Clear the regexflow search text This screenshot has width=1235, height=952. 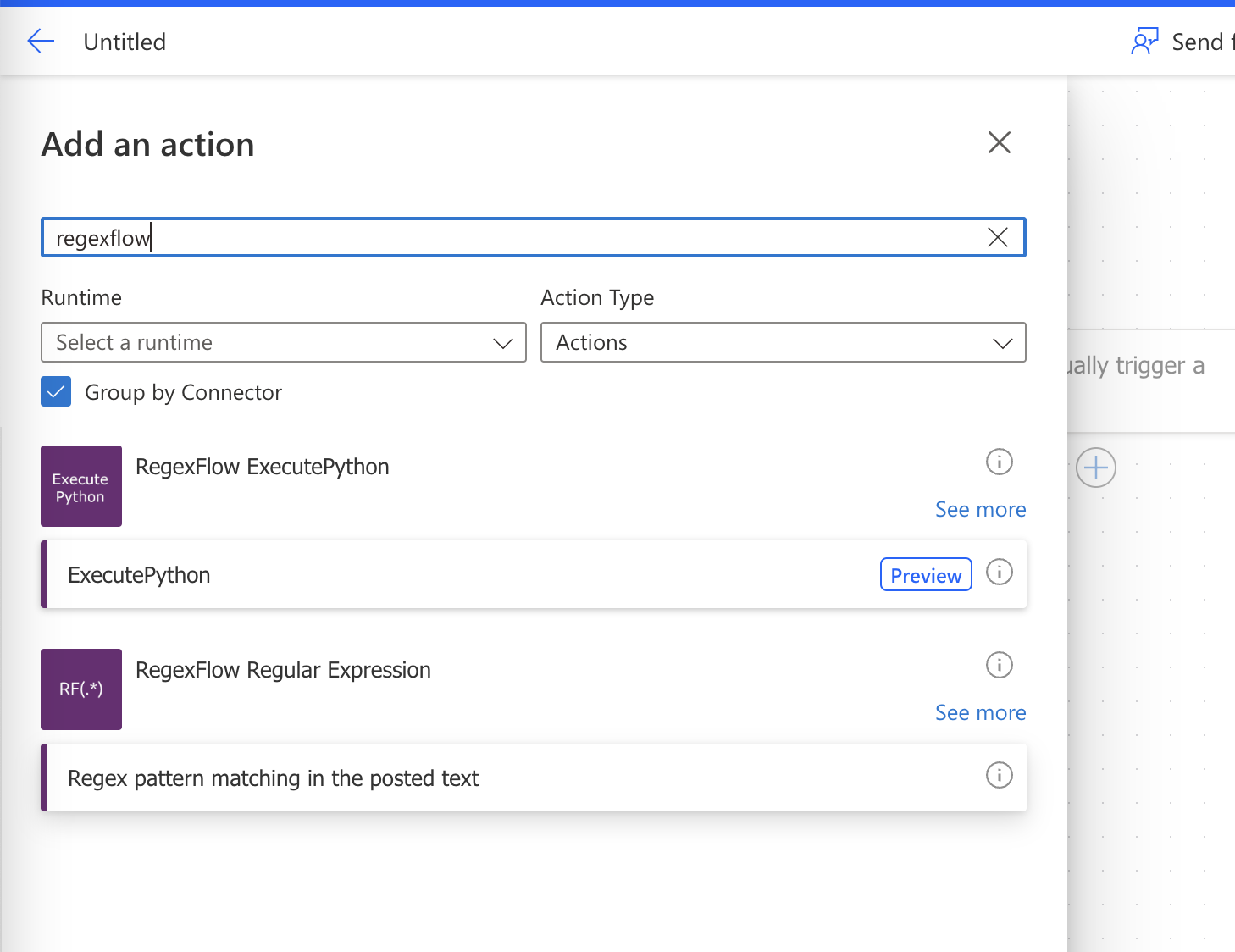997,237
